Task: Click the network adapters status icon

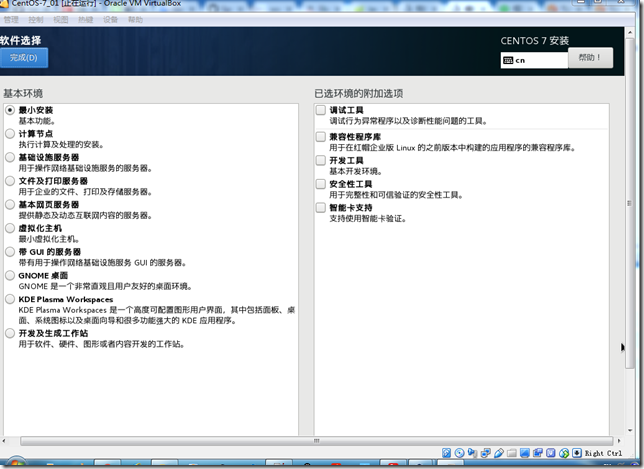Action: pos(486,453)
